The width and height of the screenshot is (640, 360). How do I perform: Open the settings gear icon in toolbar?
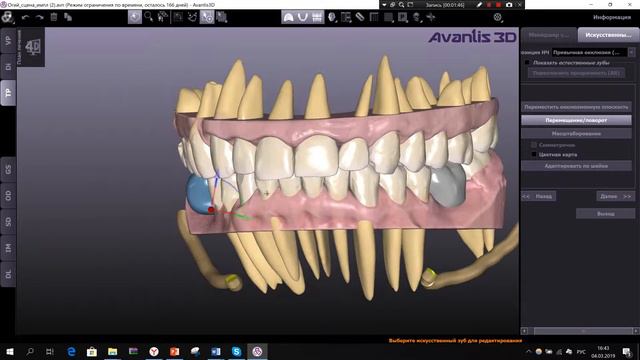(497, 17)
